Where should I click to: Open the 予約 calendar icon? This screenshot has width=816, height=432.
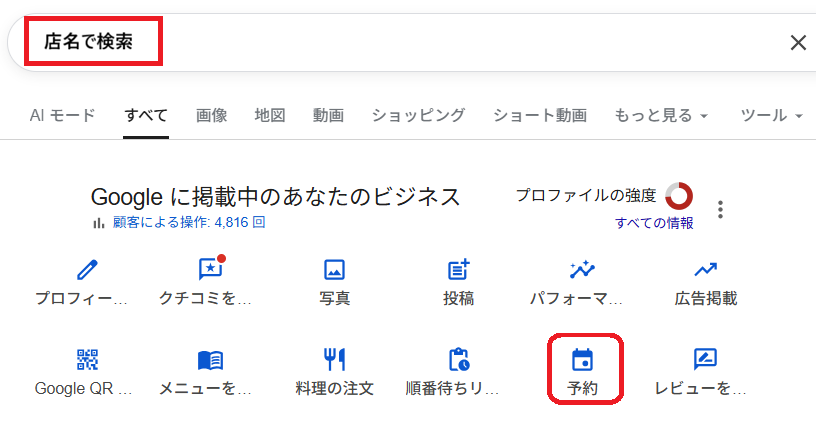pyautogui.click(x=582, y=360)
